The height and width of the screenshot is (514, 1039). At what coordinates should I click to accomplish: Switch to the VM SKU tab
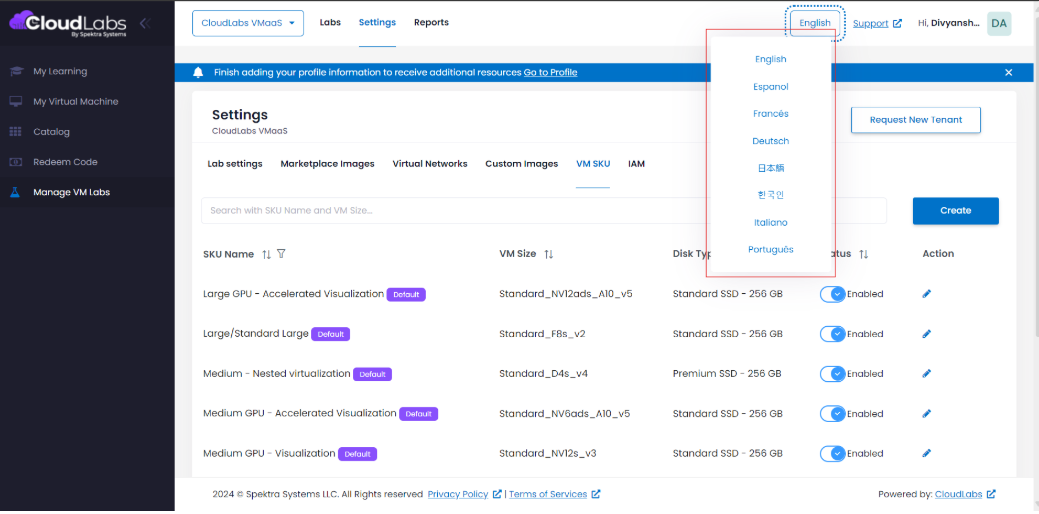593,164
